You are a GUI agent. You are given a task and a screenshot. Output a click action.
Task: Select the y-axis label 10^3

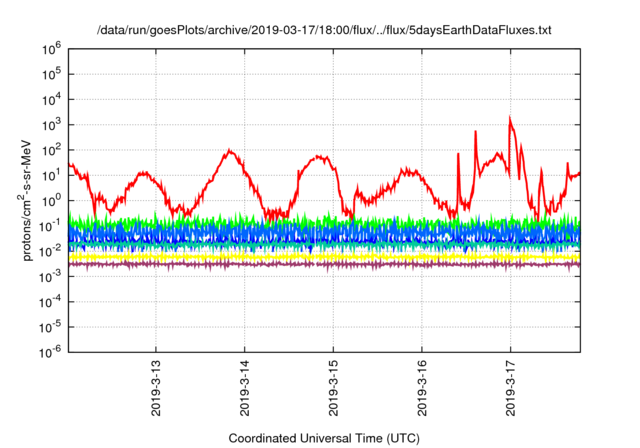[52, 125]
